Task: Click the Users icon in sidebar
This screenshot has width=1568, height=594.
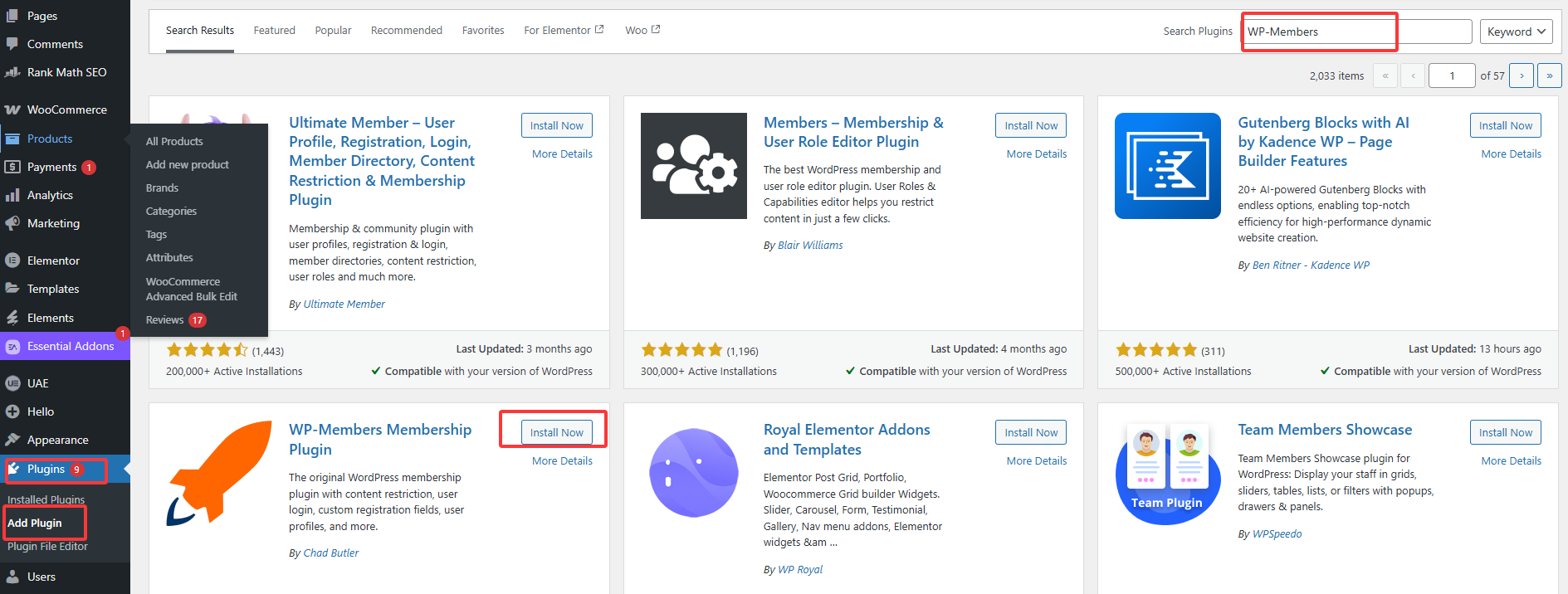Action: (12, 577)
